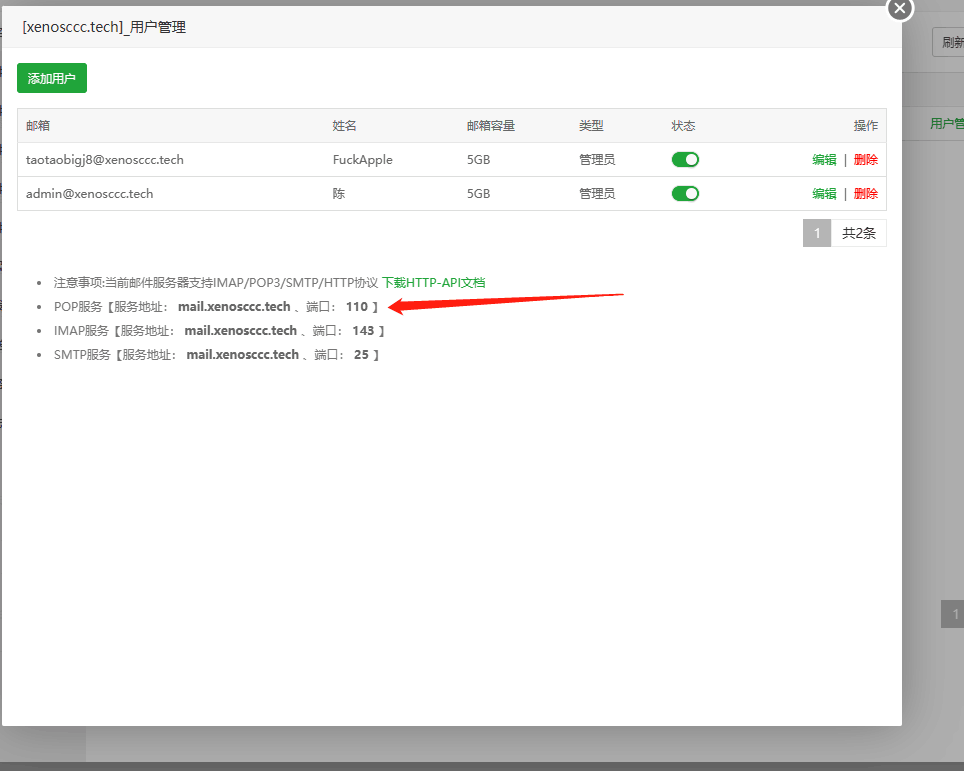
Task: Select page 1 in dialog pagination
Action: point(816,233)
